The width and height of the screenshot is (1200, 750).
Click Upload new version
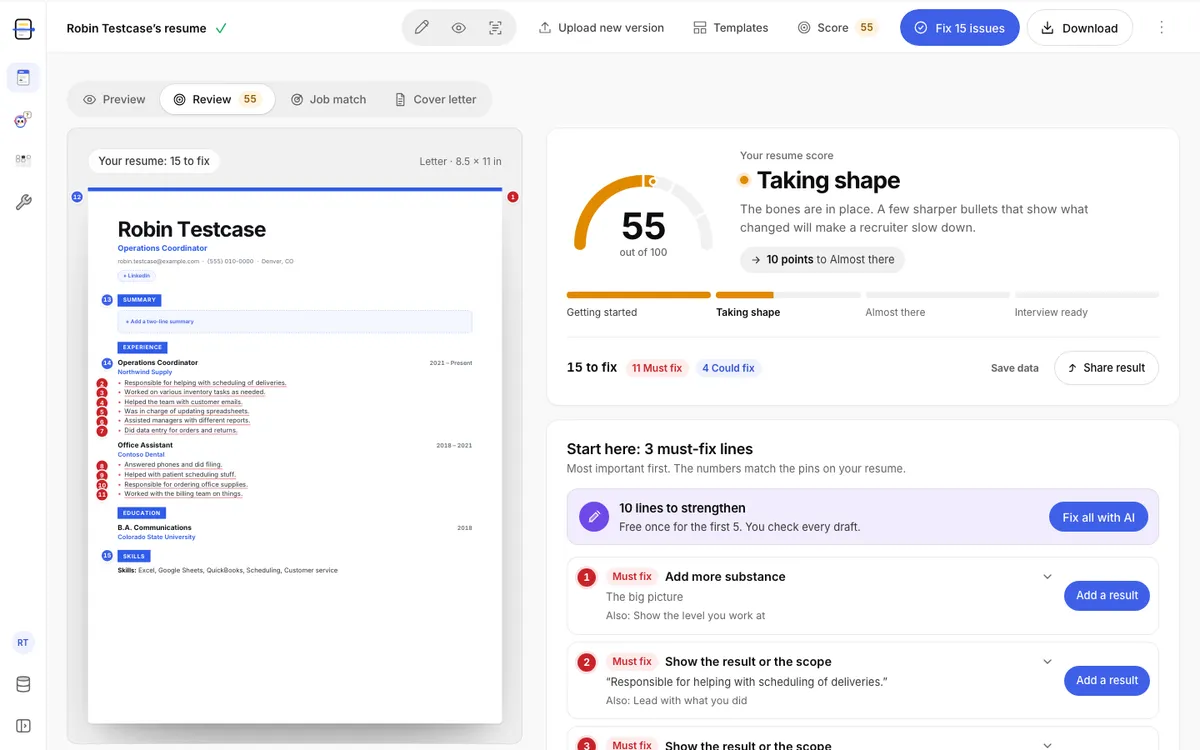(x=601, y=28)
